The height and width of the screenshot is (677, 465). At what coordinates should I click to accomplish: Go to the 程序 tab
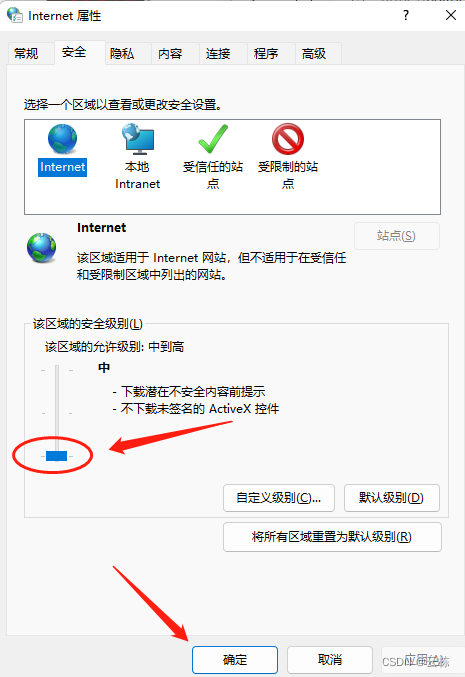(266, 54)
